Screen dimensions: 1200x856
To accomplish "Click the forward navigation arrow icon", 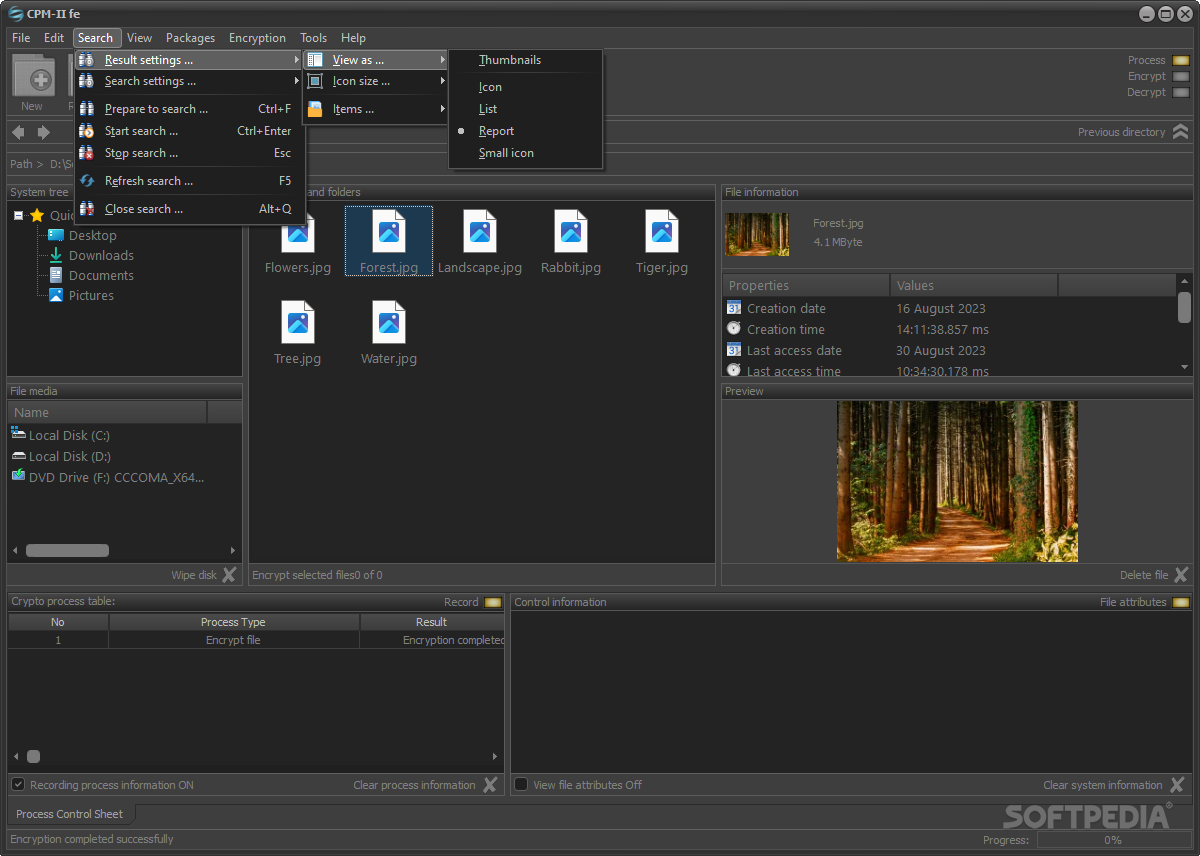I will pos(44,132).
